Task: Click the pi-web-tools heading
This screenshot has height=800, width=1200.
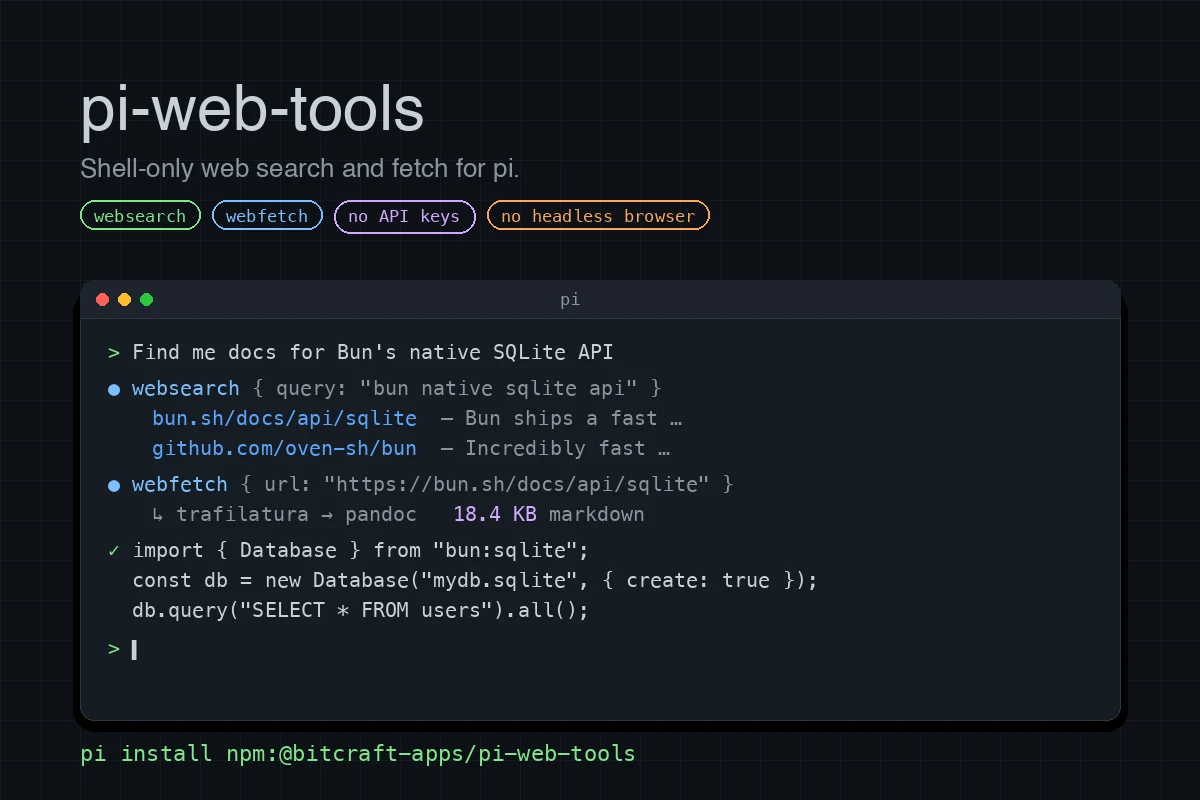Action: coord(252,109)
